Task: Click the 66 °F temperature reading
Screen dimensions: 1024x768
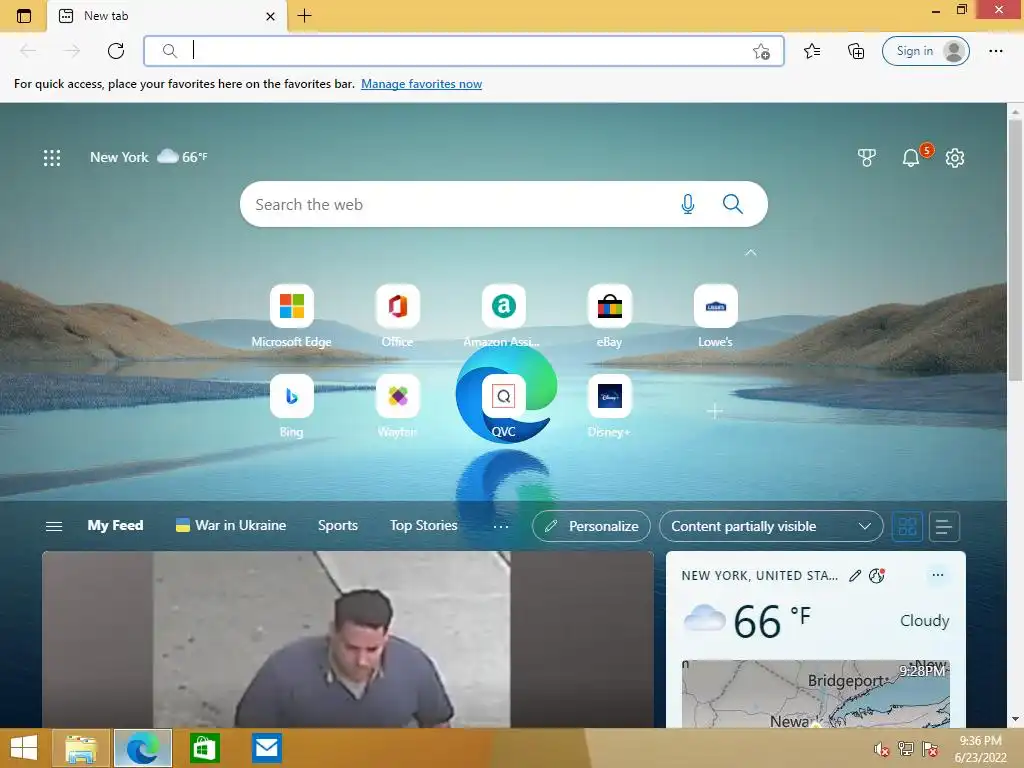Action: pyautogui.click(x=772, y=620)
